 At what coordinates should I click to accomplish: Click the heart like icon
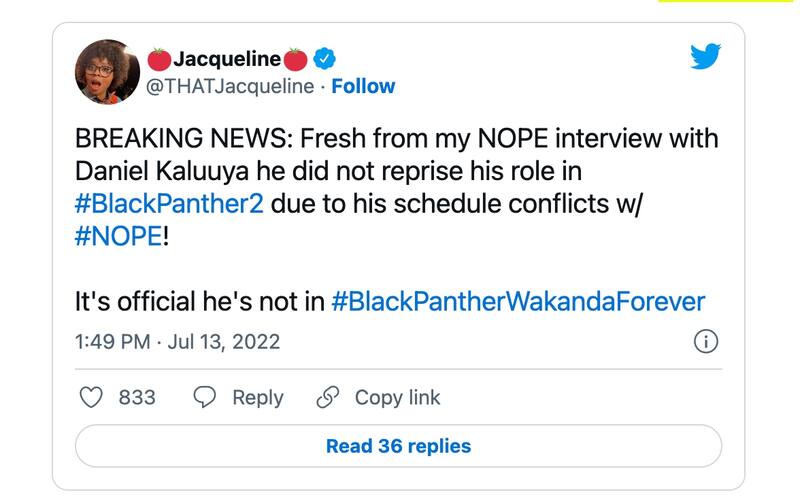[92, 397]
